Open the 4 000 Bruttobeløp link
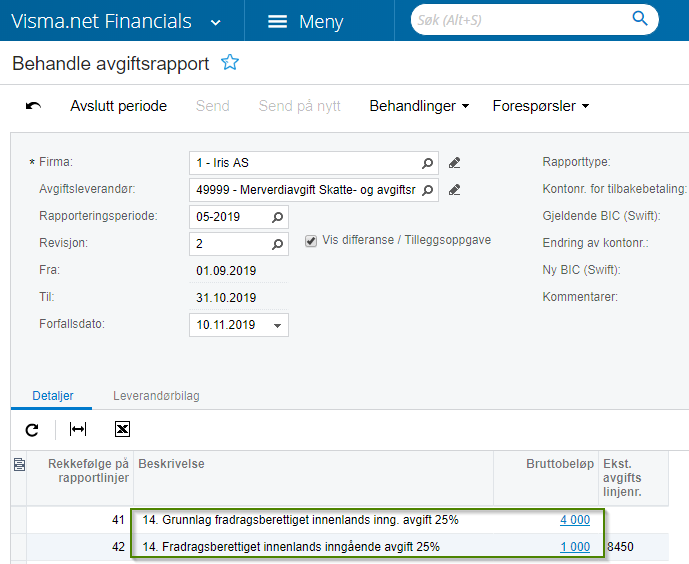The height and width of the screenshot is (564, 689). click(x=575, y=520)
